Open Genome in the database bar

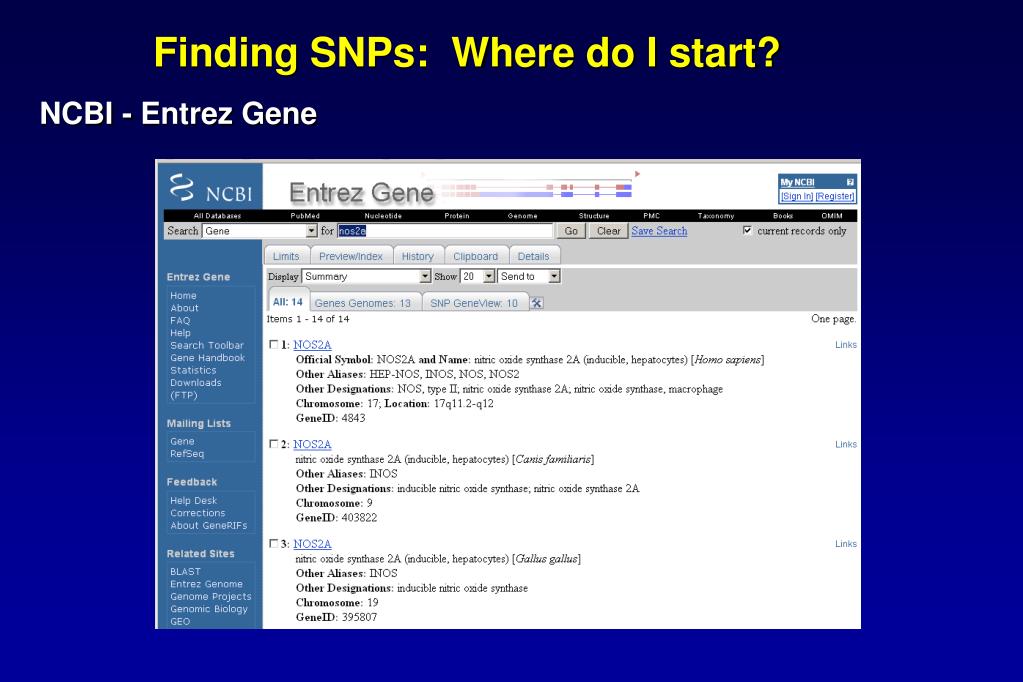(523, 215)
